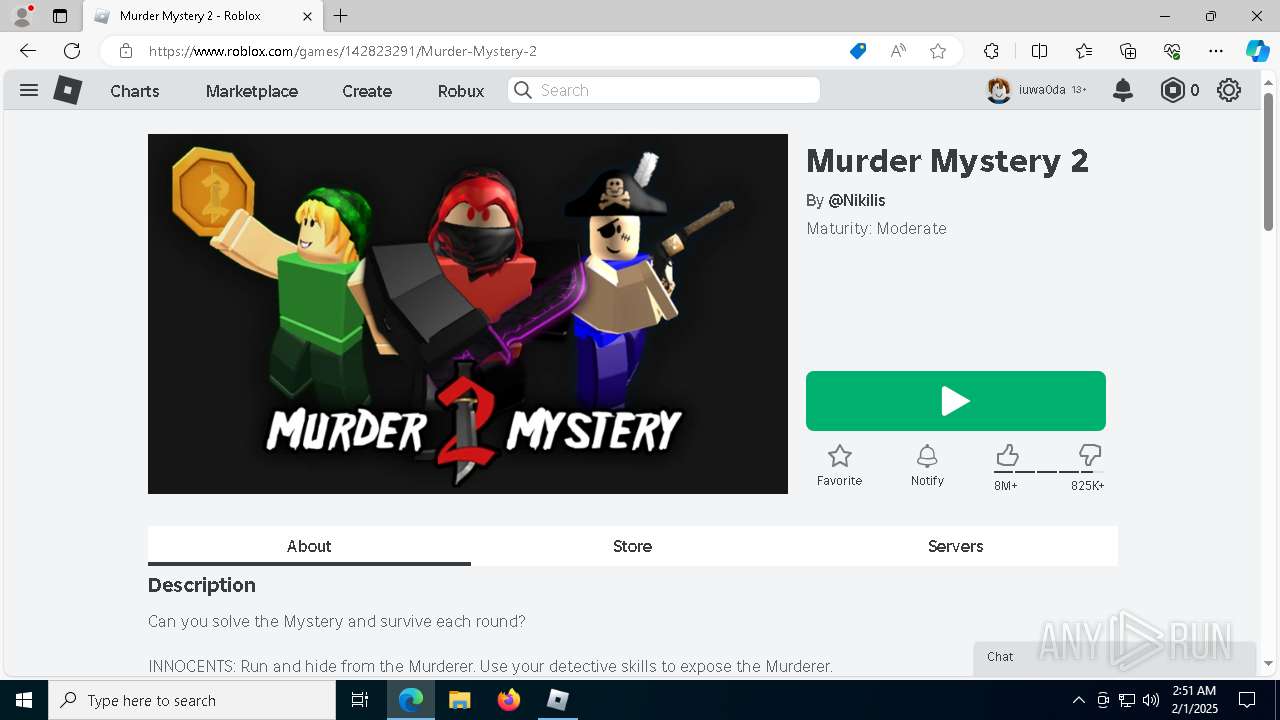
Task: Launch Firefox from the taskbar
Action: pos(508,700)
